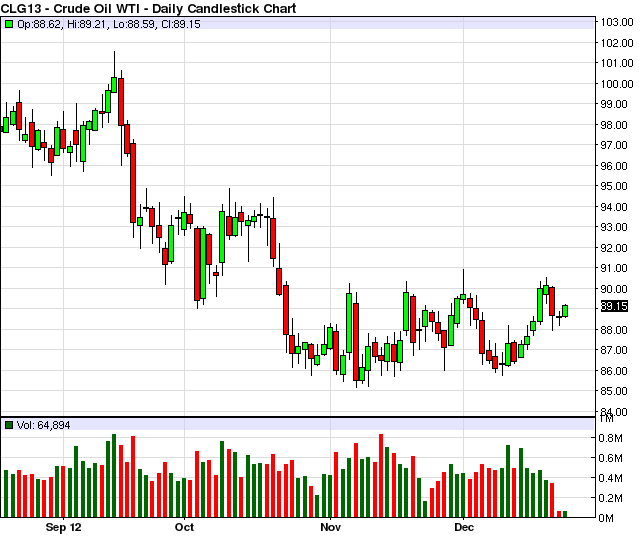The height and width of the screenshot is (536, 640).
Task: Click the 85.00 price axis label
Action: tap(614, 391)
